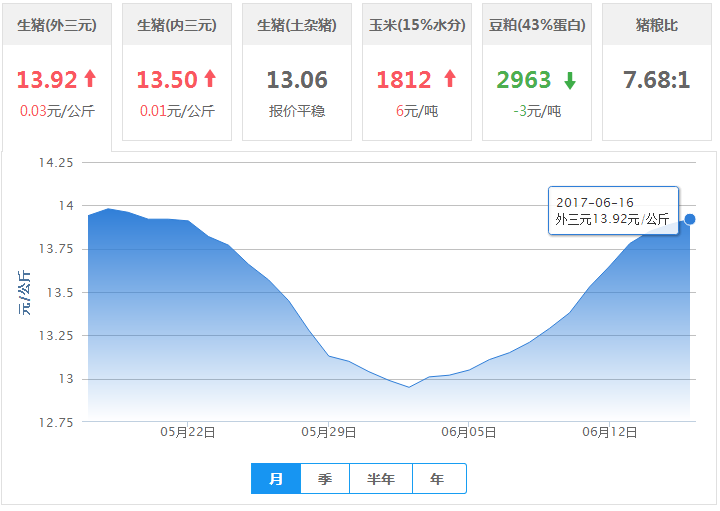Click the 05月22日 x-axis label
The image size is (720, 511).
click(188, 432)
